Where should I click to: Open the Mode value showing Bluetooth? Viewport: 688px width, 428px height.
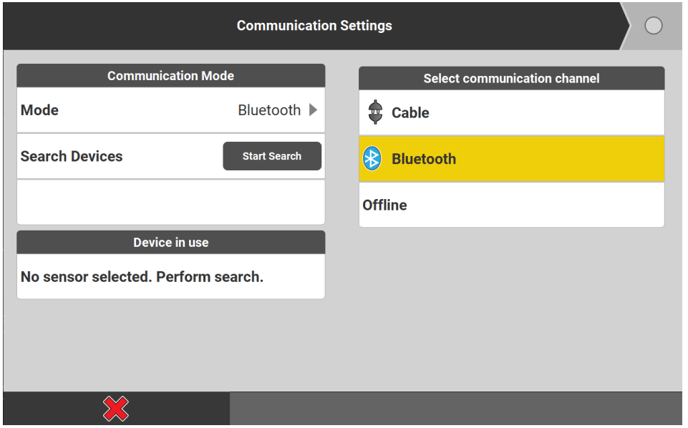(269, 110)
